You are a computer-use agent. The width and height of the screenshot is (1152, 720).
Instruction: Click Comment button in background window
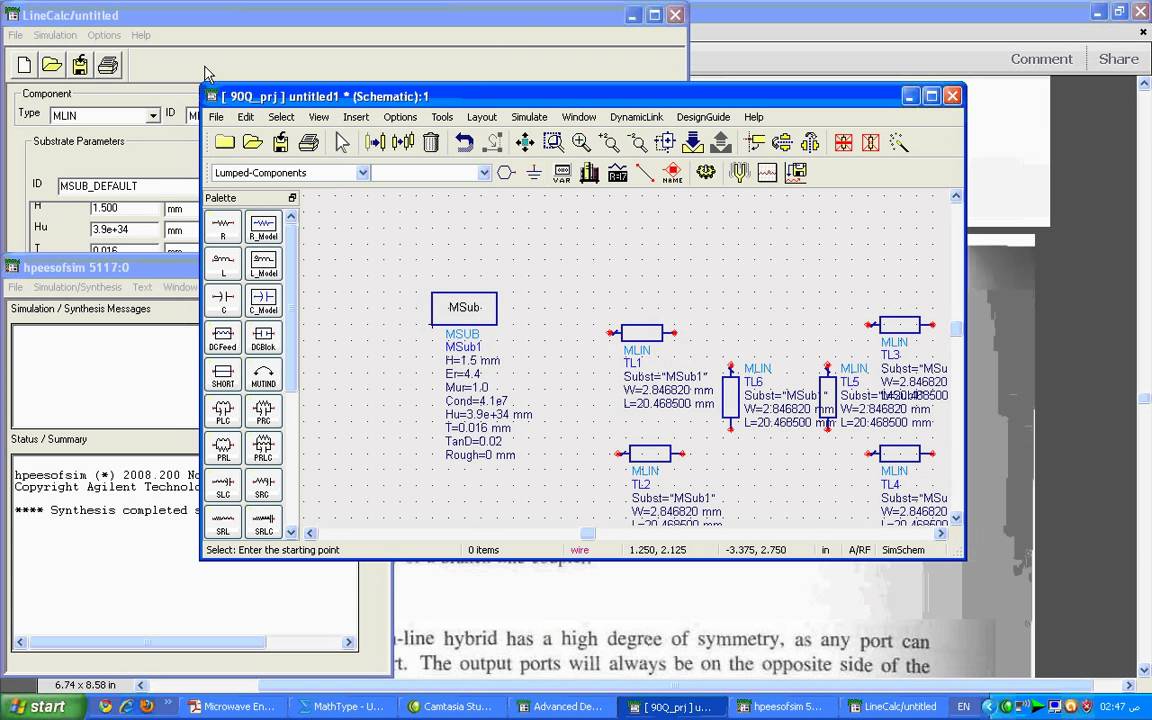(x=1041, y=59)
